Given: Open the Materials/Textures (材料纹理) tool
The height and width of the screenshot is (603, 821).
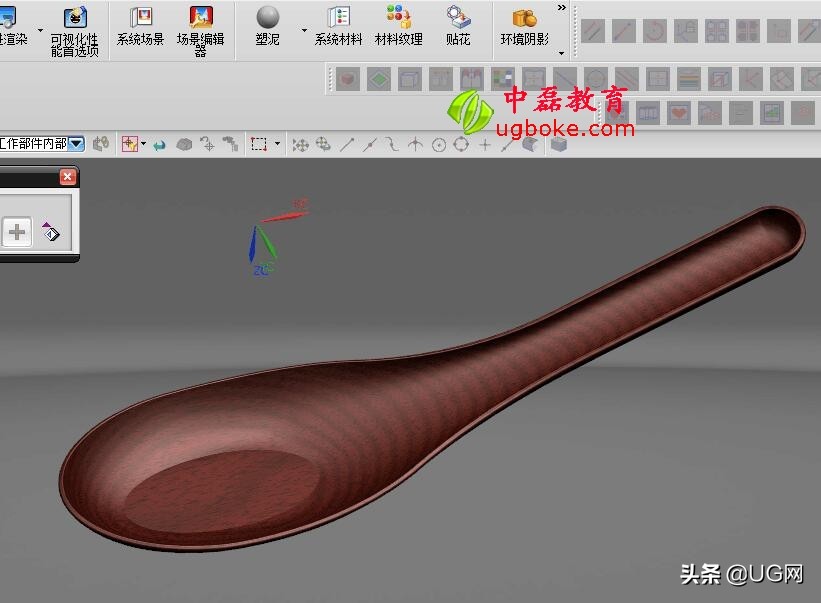Looking at the screenshot, I should point(398,27).
